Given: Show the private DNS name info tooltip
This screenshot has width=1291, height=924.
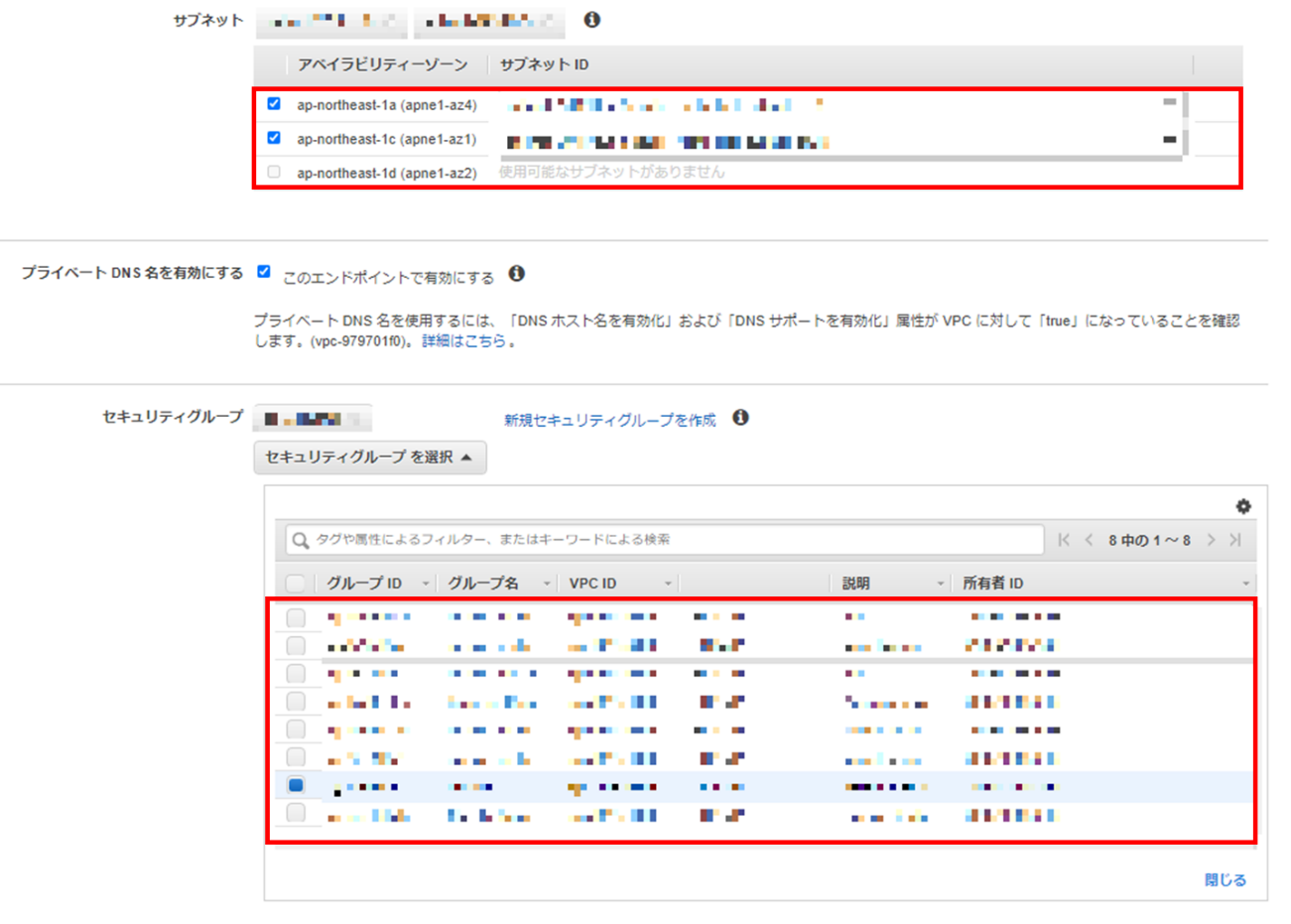Looking at the screenshot, I should point(517,274).
